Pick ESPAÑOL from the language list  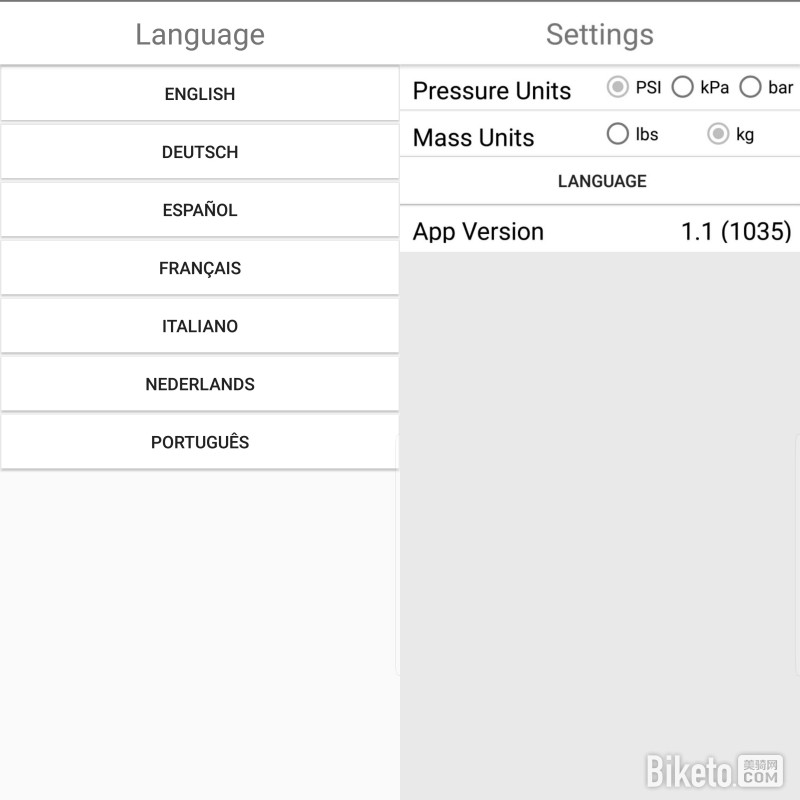tap(200, 210)
